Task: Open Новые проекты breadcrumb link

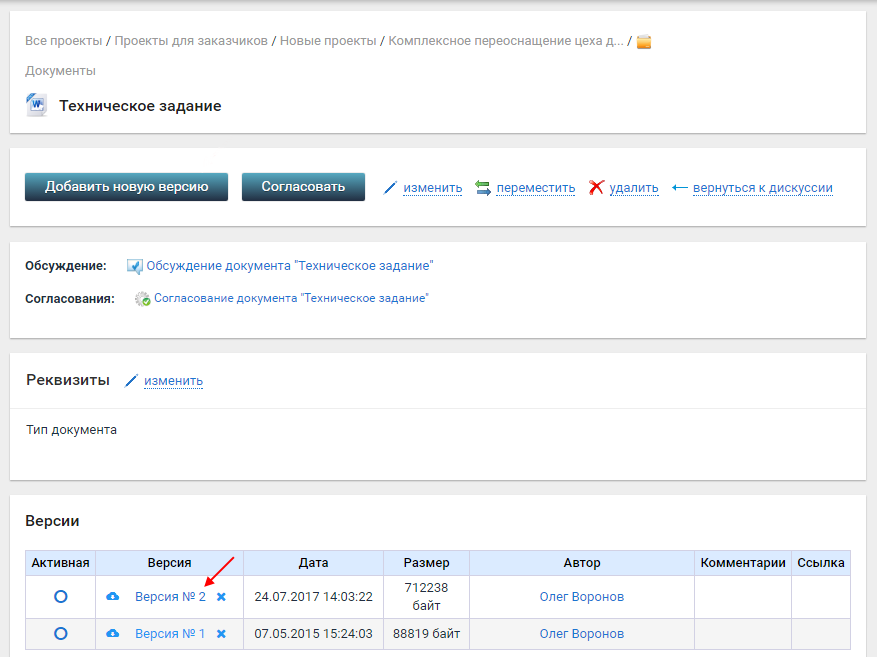Action: tap(328, 41)
